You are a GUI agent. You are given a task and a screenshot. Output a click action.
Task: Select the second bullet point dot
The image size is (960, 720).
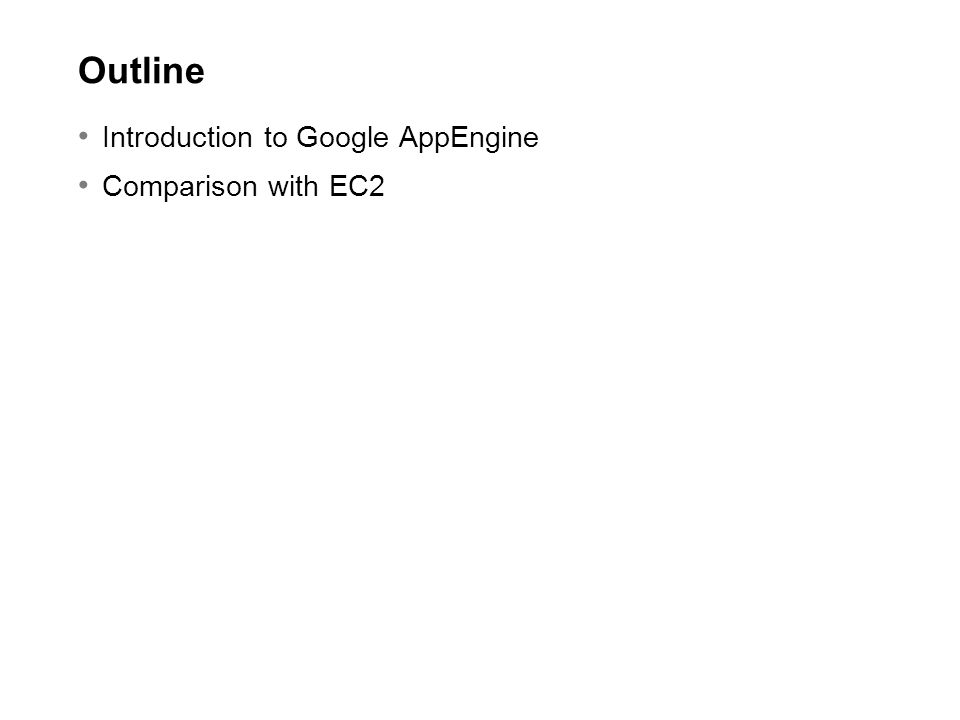[84, 184]
